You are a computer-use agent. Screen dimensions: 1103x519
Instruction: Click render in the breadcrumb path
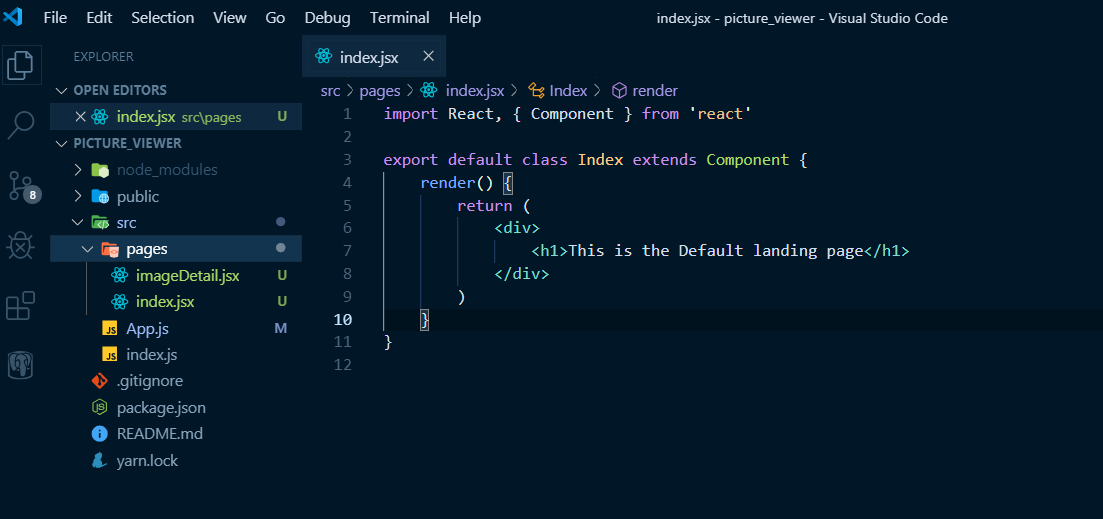click(655, 90)
